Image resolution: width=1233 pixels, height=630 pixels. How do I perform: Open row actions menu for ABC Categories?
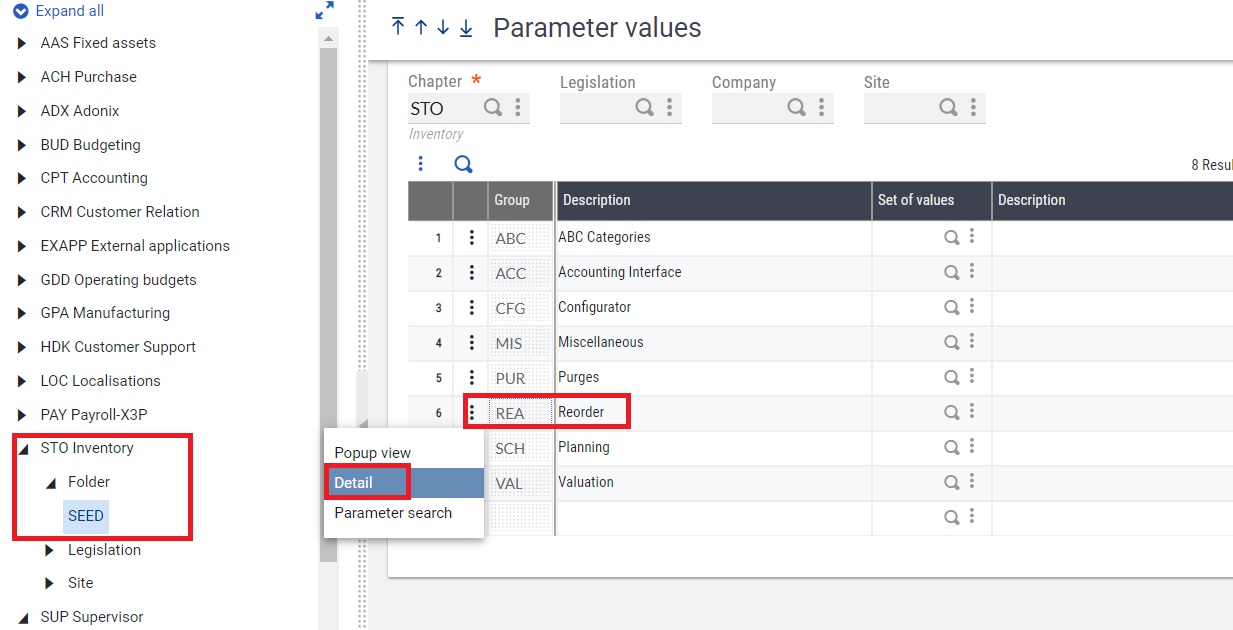471,237
